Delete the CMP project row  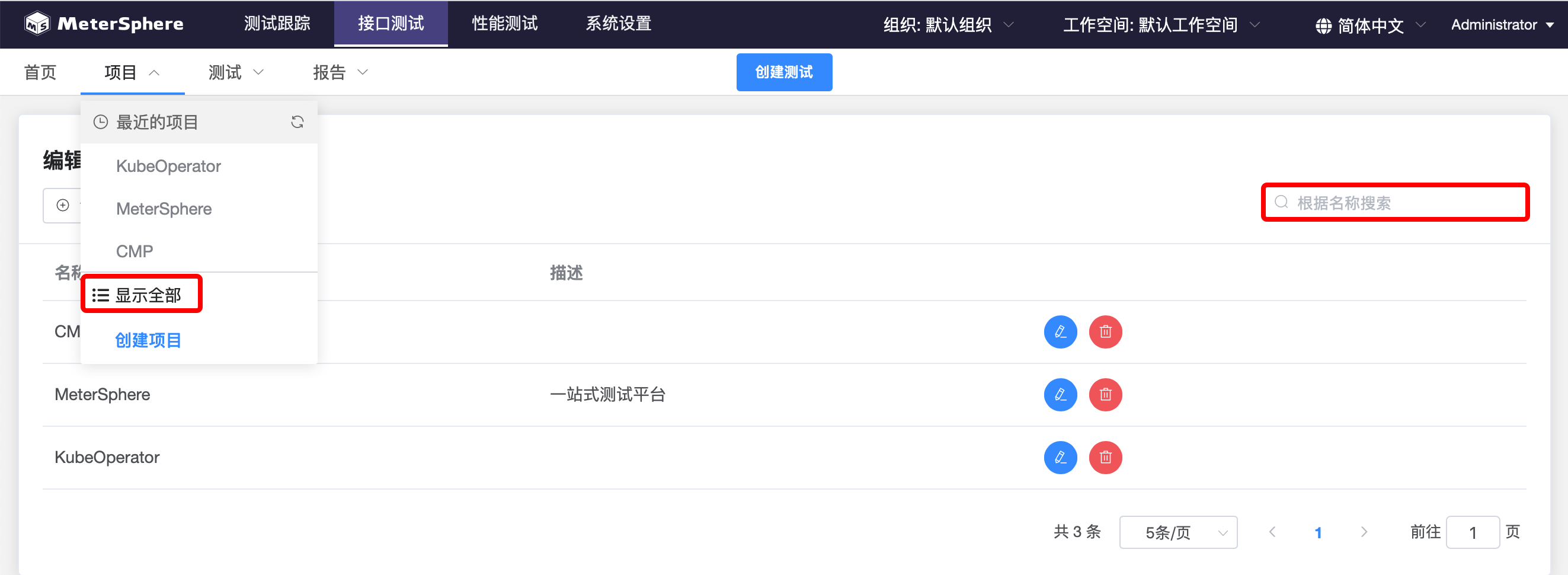(1105, 332)
